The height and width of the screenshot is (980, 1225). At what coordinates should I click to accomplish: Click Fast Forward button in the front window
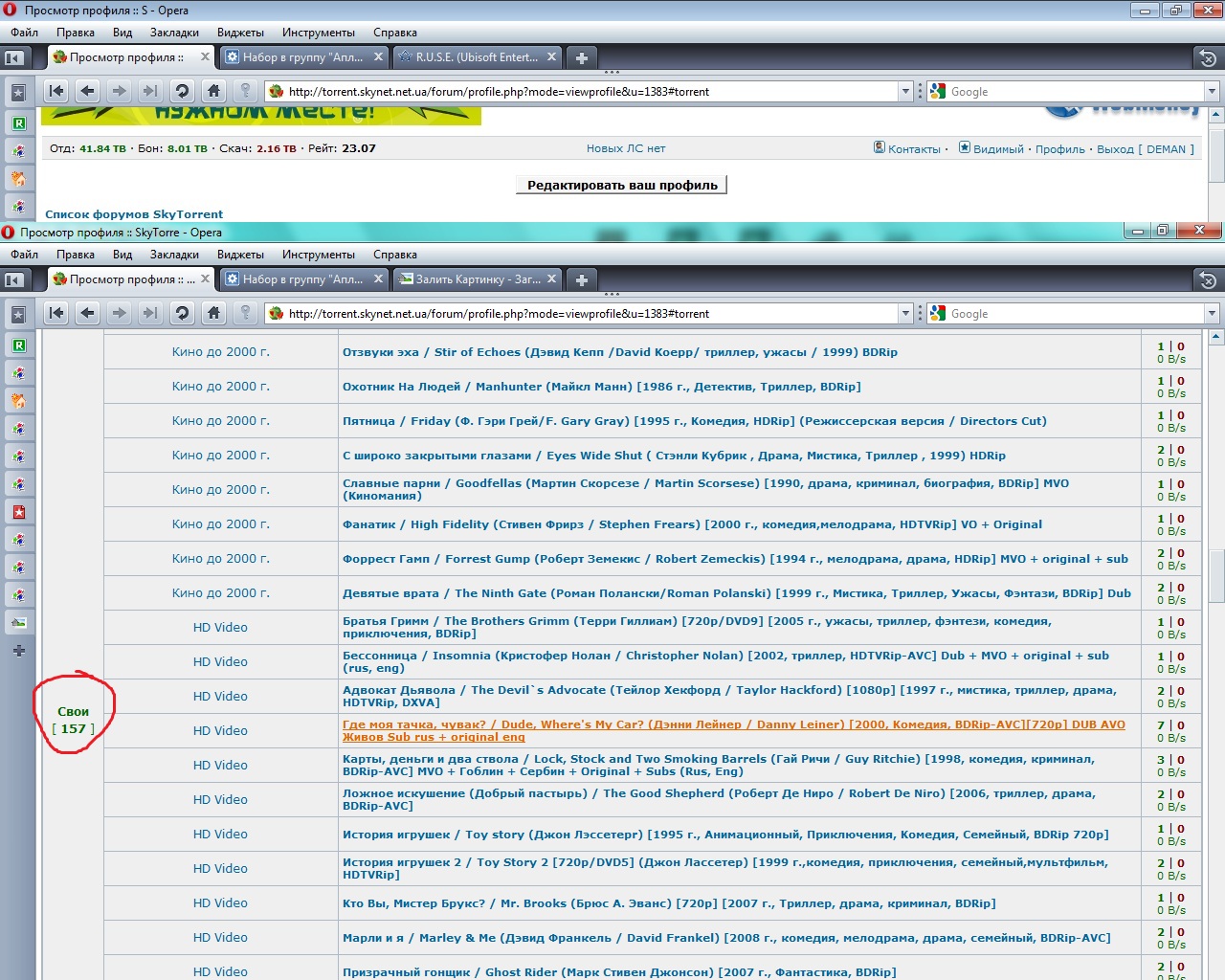tap(150, 313)
